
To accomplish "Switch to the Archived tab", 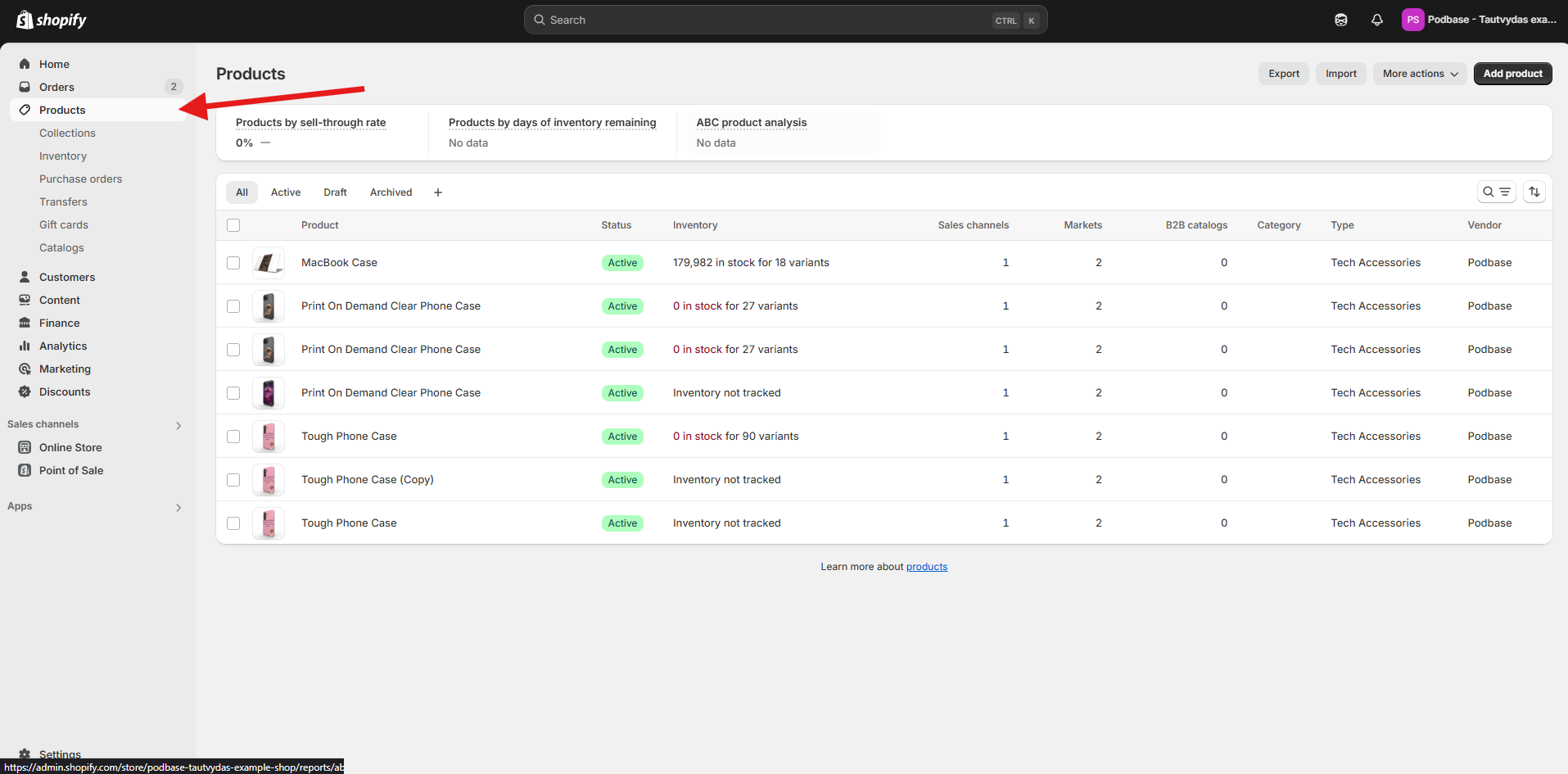I will 391,192.
